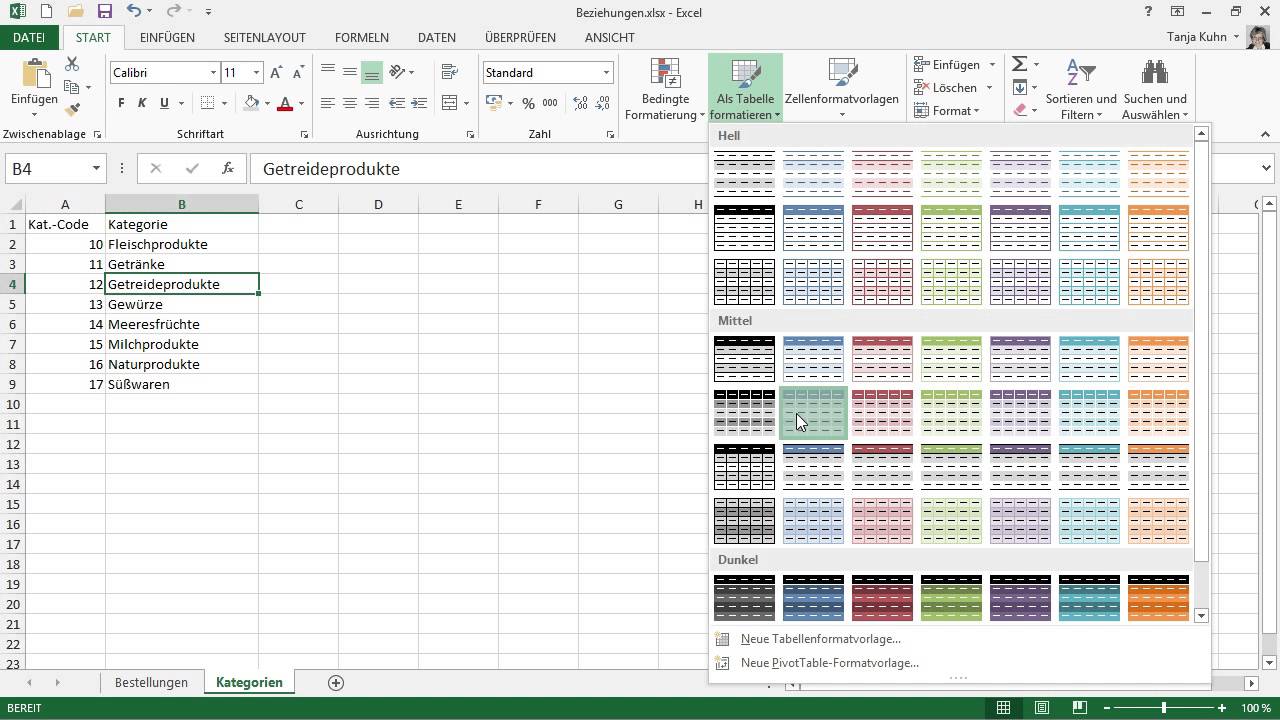Select the orange Dunkel table style thumbnail
Viewport: 1280px width, 720px height.
click(x=1158, y=597)
